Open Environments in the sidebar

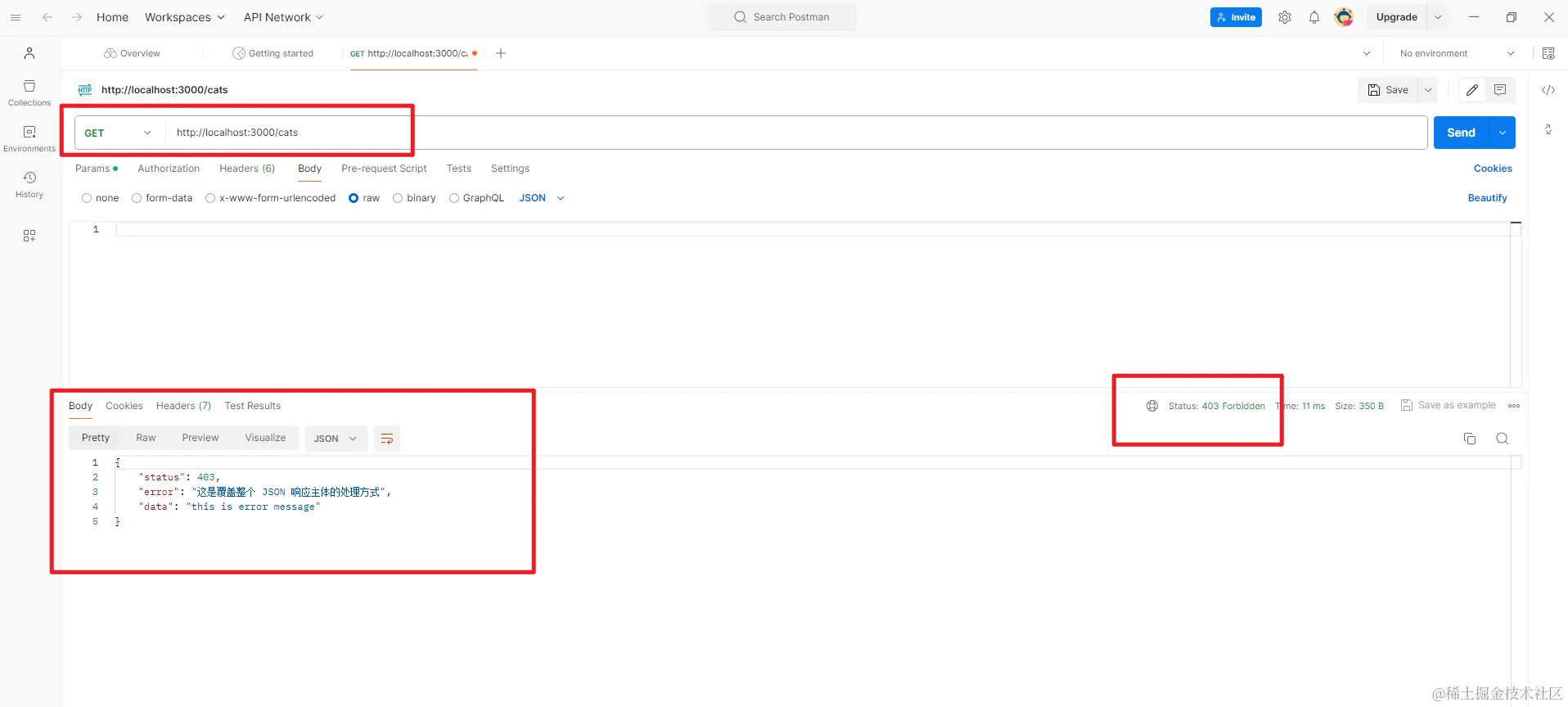(29, 139)
